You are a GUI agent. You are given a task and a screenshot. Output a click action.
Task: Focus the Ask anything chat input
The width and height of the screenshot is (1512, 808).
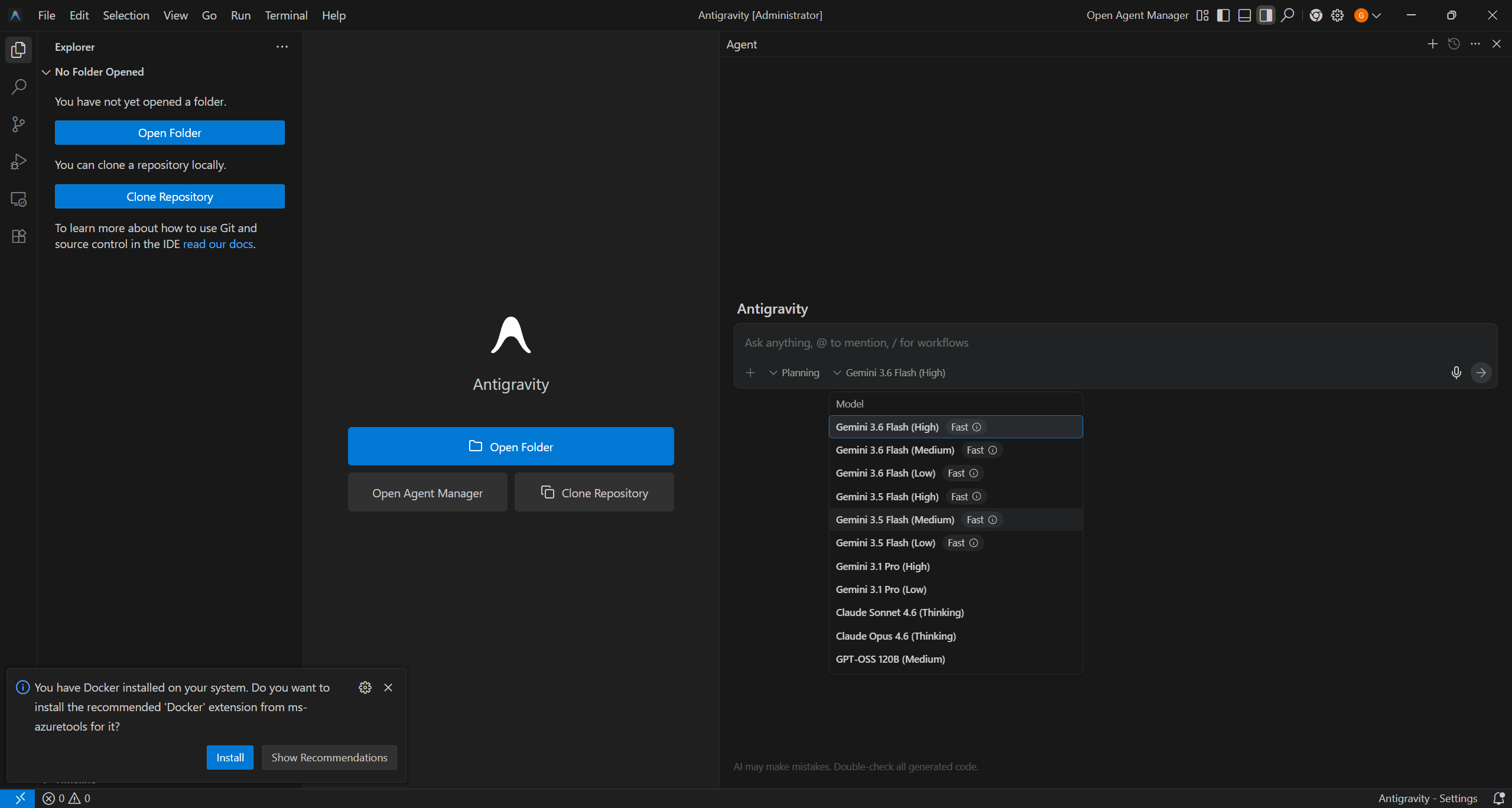point(1114,343)
